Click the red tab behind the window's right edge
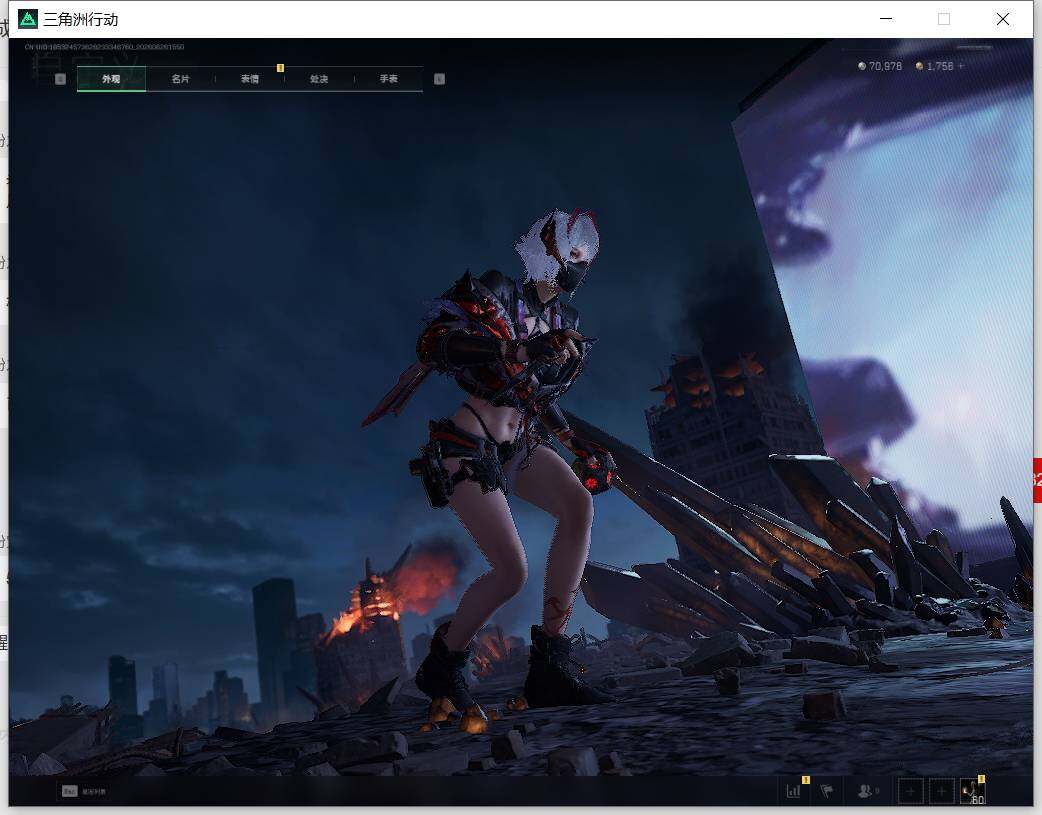Image resolution: width=1042 pixels, height=815 pixels. 1037,480
